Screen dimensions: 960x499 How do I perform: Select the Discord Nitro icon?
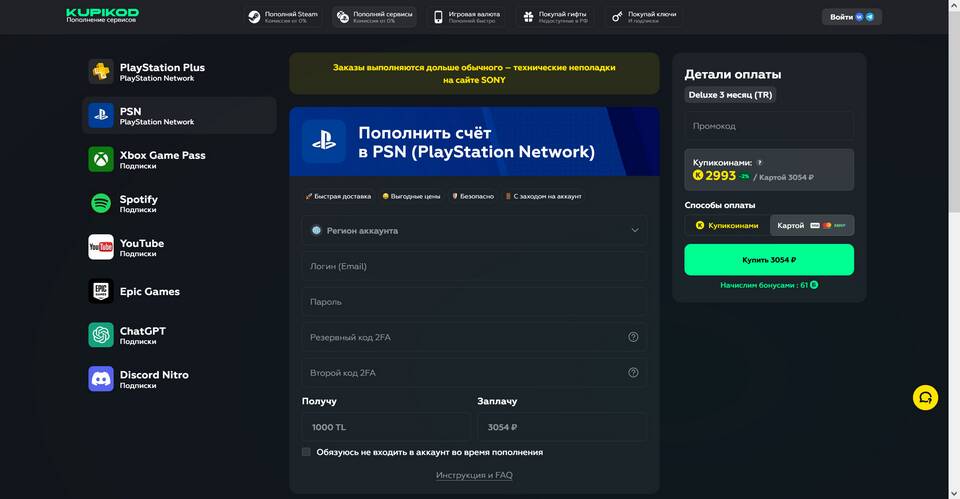[101, 379]
